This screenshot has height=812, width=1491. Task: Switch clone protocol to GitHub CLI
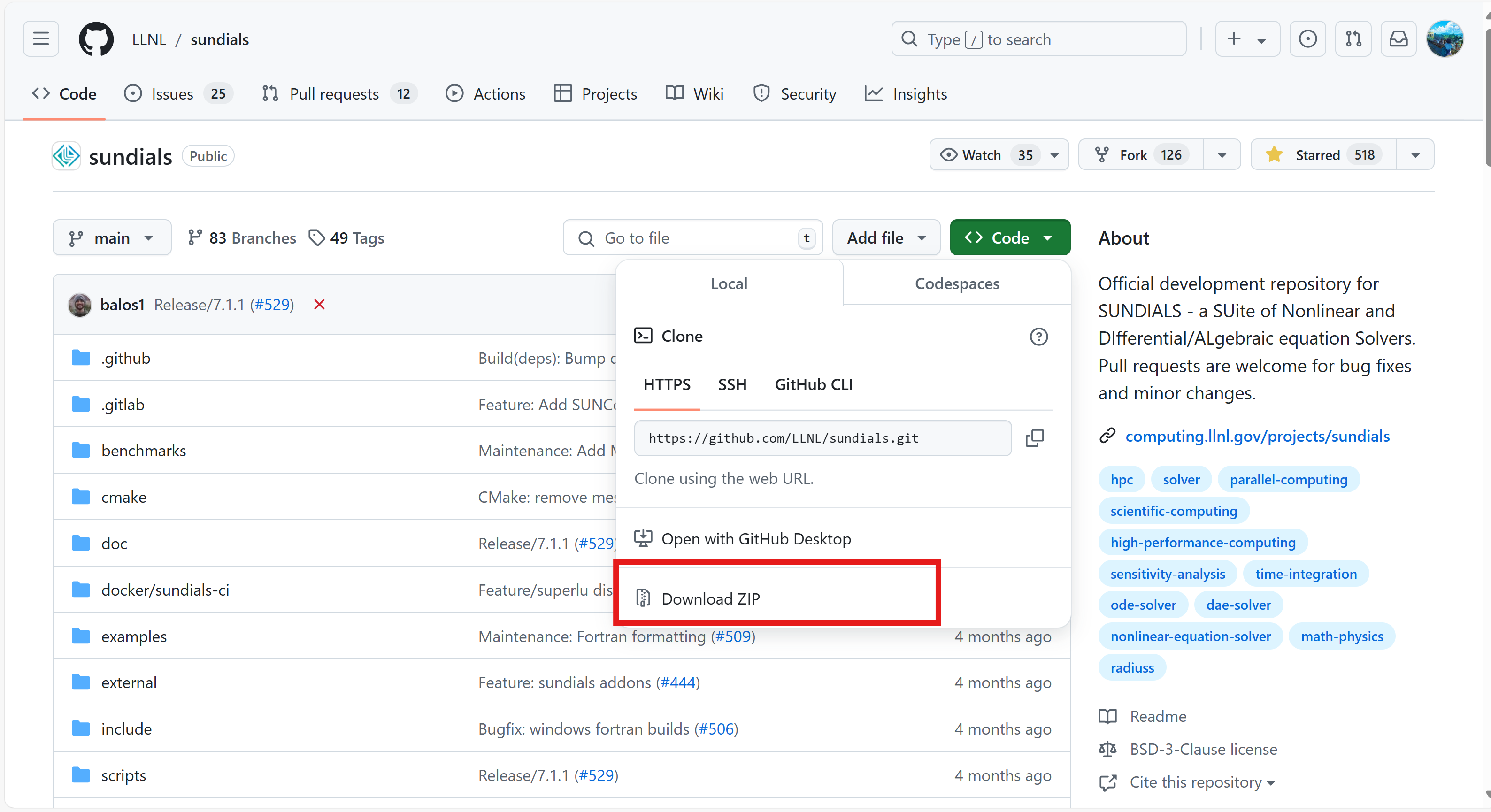(813, 384)
